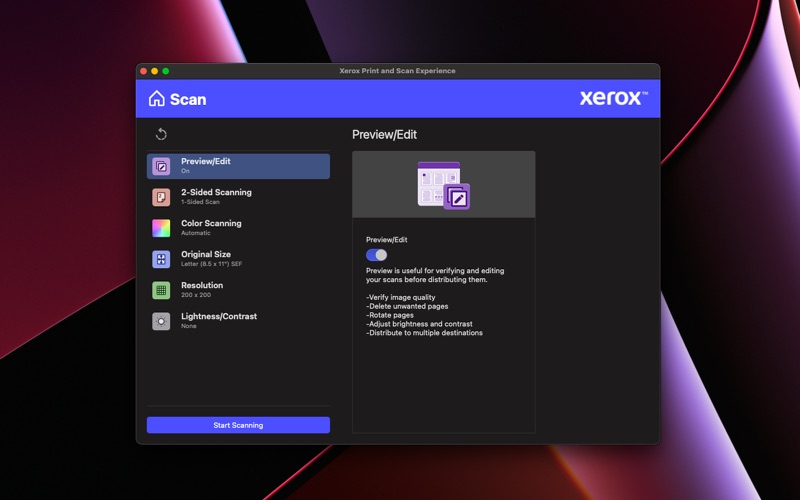Click the "None" value under Lightness/Contrast
This screenshot has height=500, width=800.
tap(189, 326)
